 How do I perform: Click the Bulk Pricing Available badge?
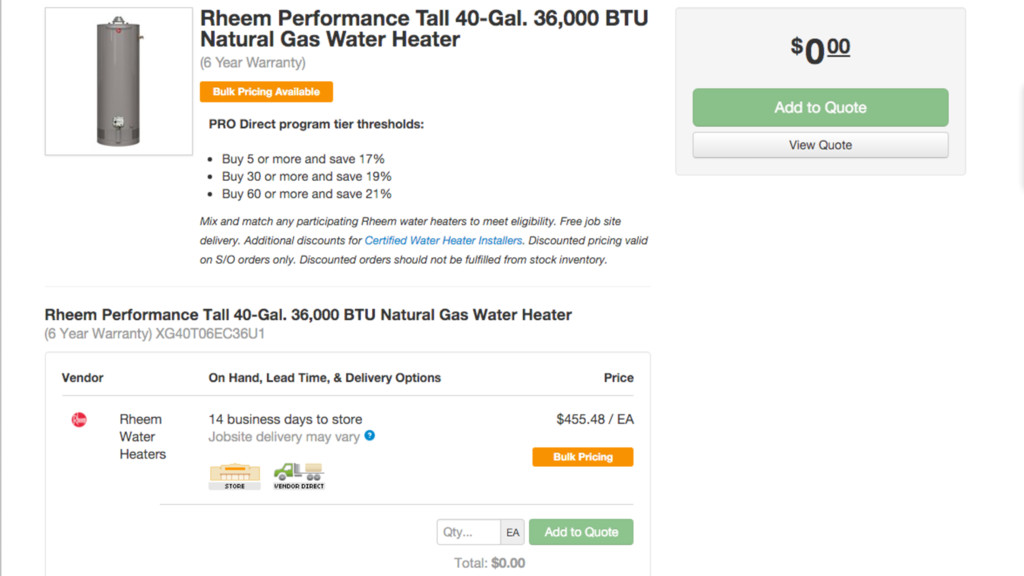(x=266, y=91)
